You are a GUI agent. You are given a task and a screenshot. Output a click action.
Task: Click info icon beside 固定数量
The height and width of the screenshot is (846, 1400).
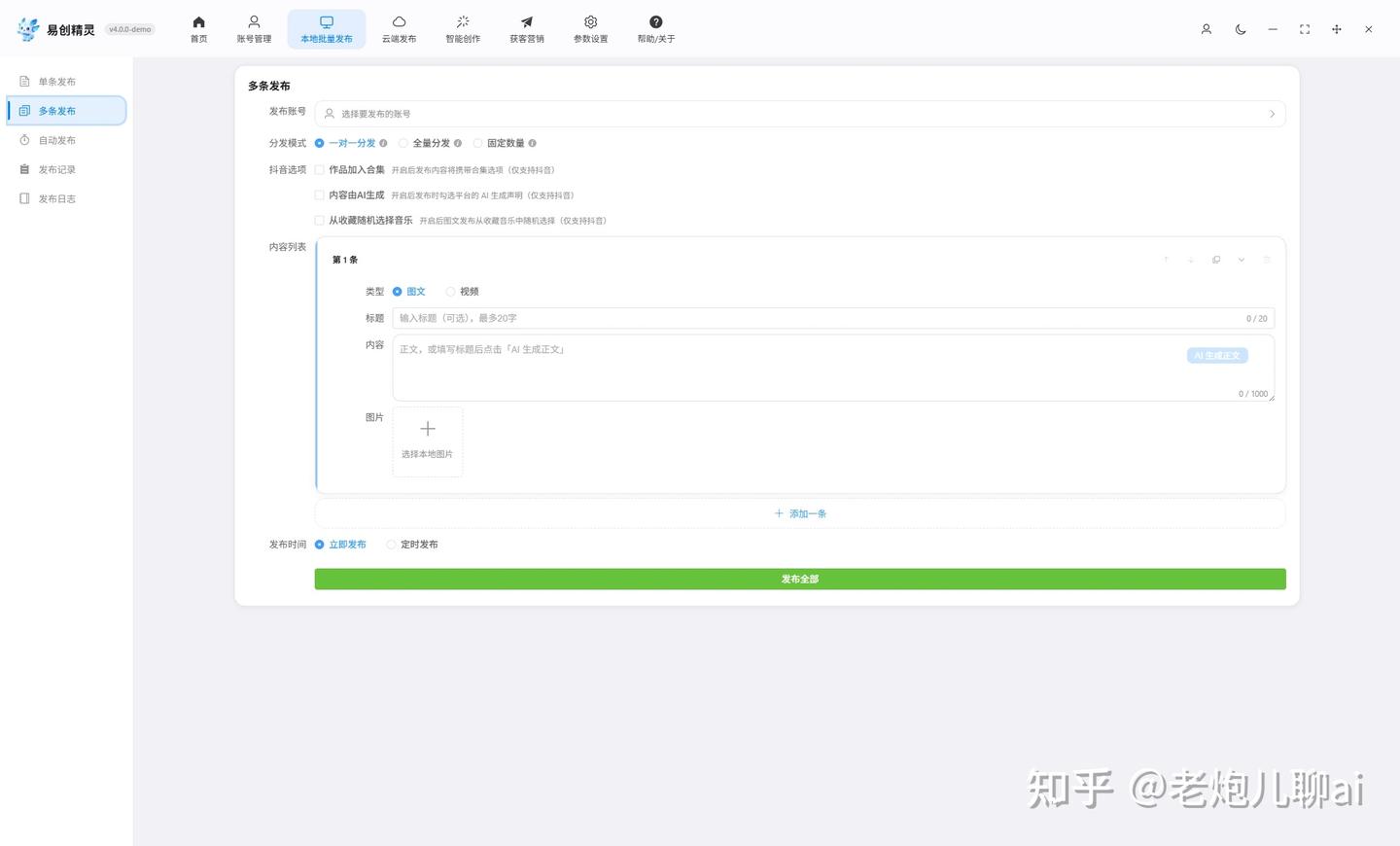pos(532,143)
